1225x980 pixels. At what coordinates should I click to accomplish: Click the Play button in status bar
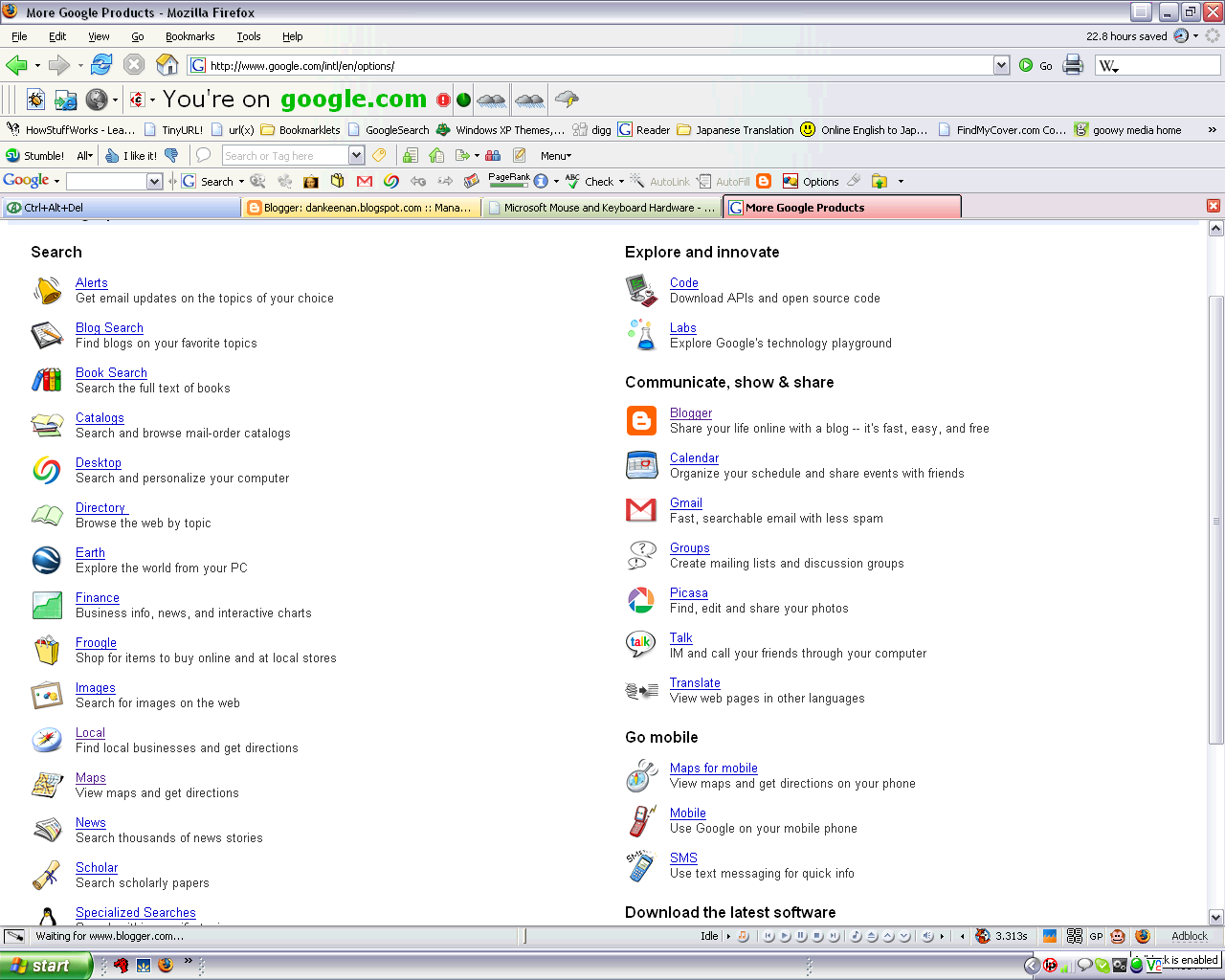click(x=785, y=936)
